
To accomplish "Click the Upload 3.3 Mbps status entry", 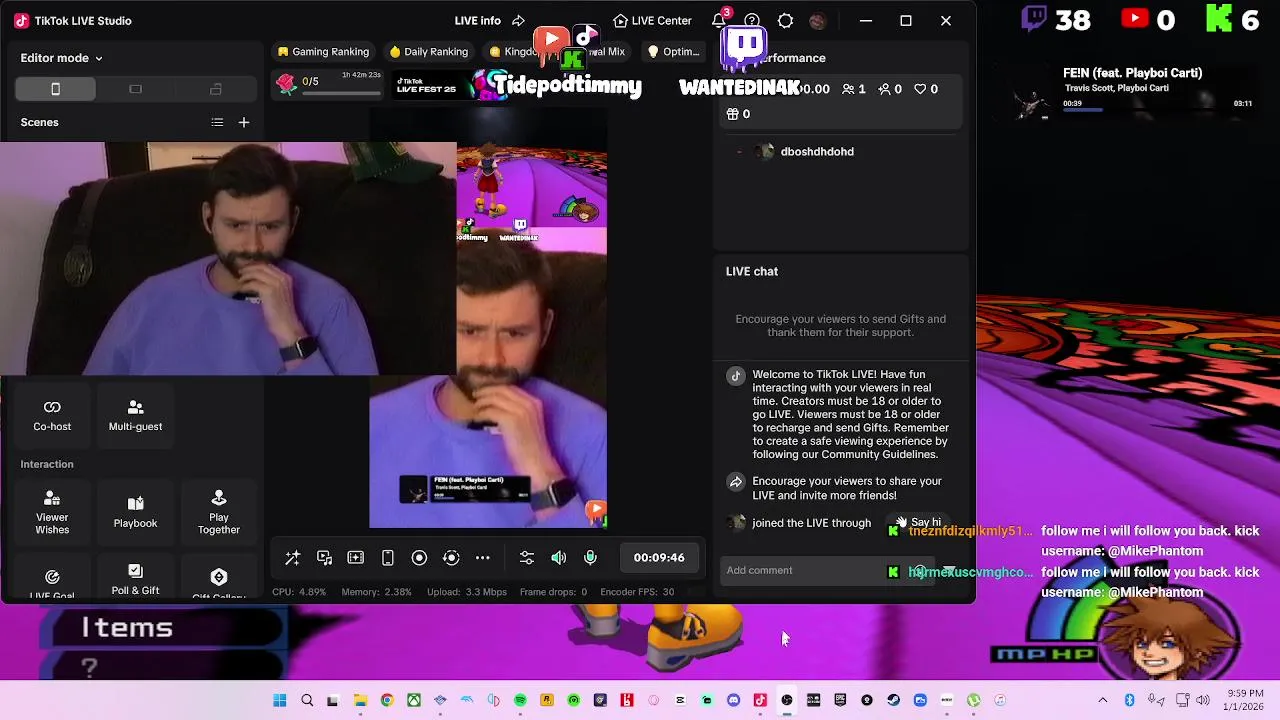I will pyautogui.click(x=467, y=592).
